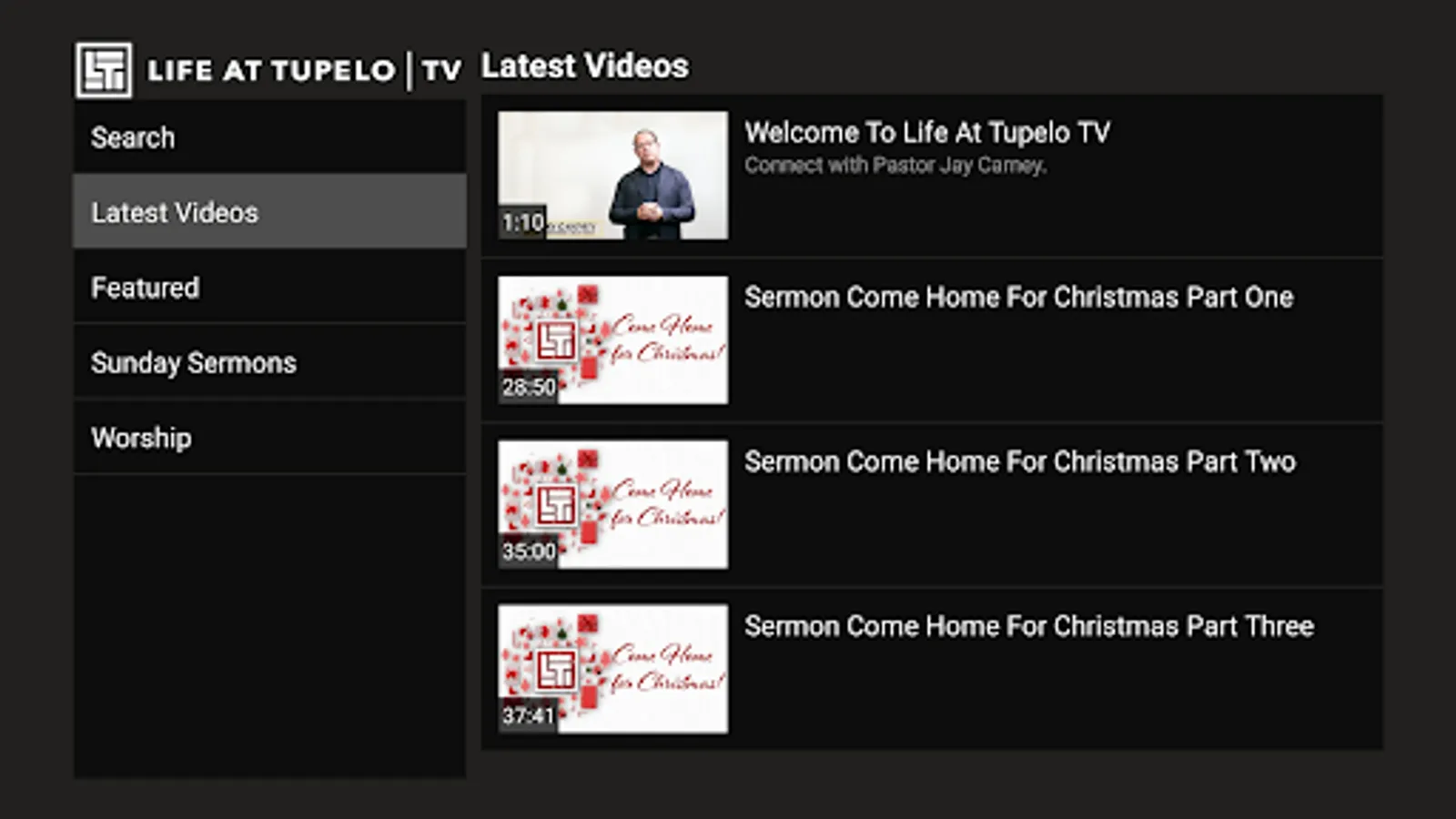Open Come Home For Christmas Part One thumbnail
The width and height of the screenshot is (1456, 819).
pyautogui.click(x=613, y=340)
